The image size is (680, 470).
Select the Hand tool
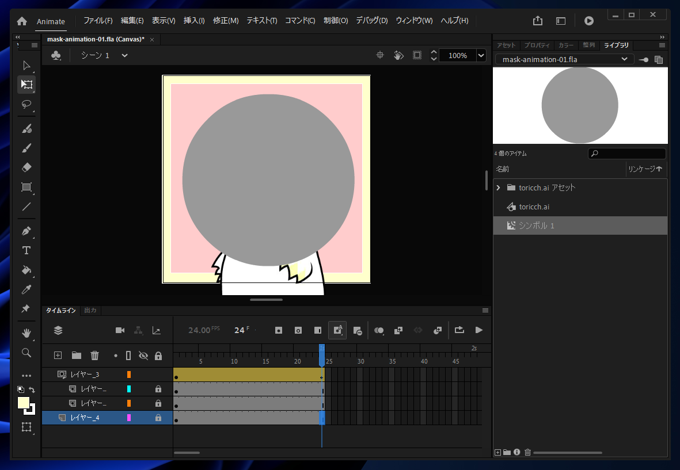pyautogui.click(x=27, y=332)
